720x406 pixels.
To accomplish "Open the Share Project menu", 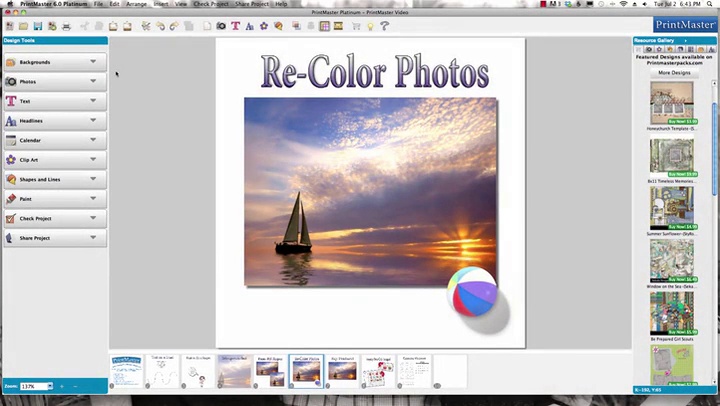I will tap(253, 4).
